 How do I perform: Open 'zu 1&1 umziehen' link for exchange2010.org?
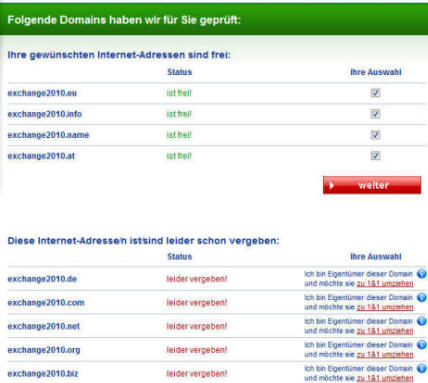[385, 354]
